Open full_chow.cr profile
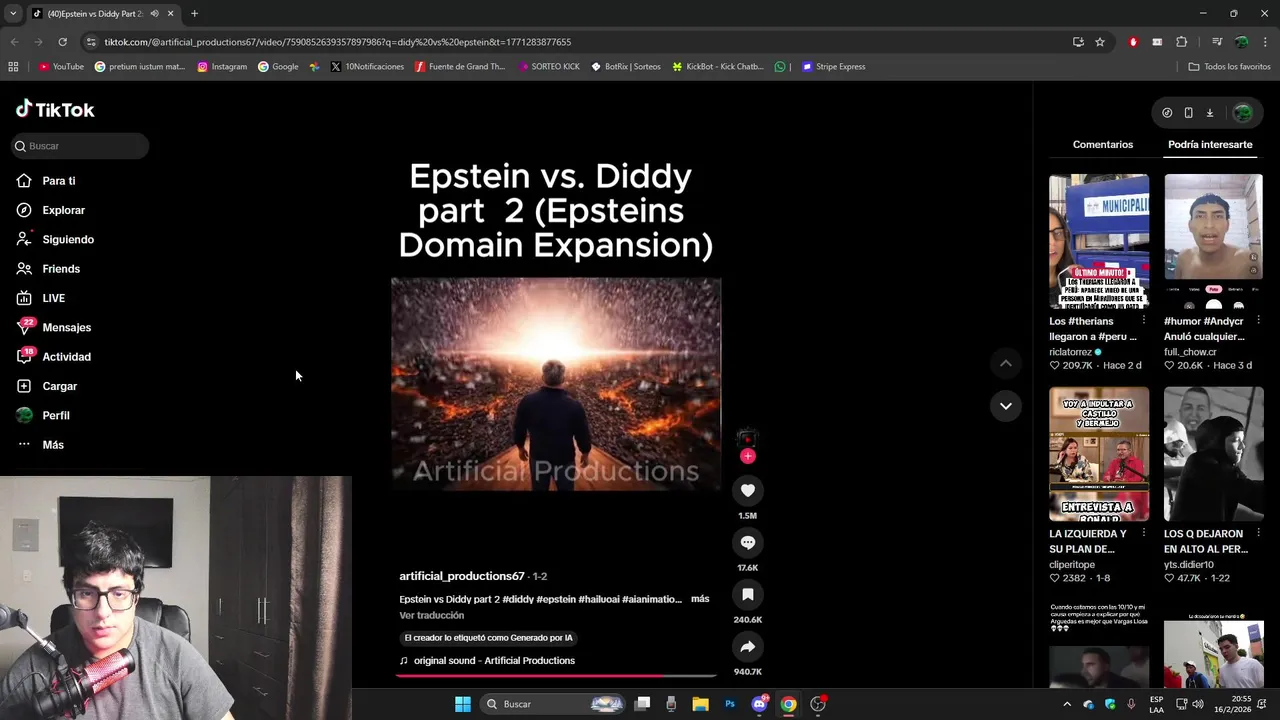Viewport: 1280px width, 720px height. 1190,352
